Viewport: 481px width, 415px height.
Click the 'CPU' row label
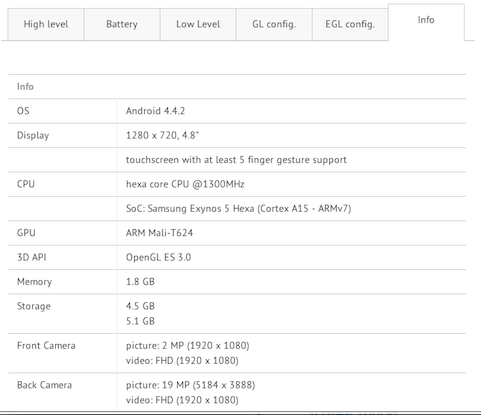pos(26,184)
